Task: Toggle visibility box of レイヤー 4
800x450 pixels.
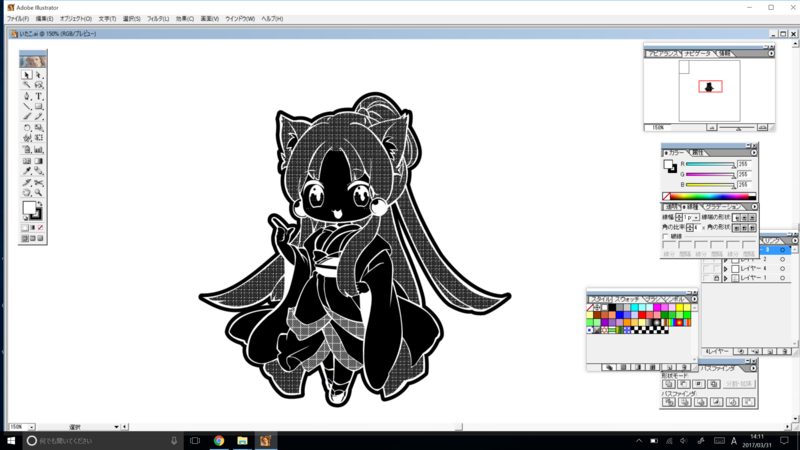Action: (x=707, y=268)
